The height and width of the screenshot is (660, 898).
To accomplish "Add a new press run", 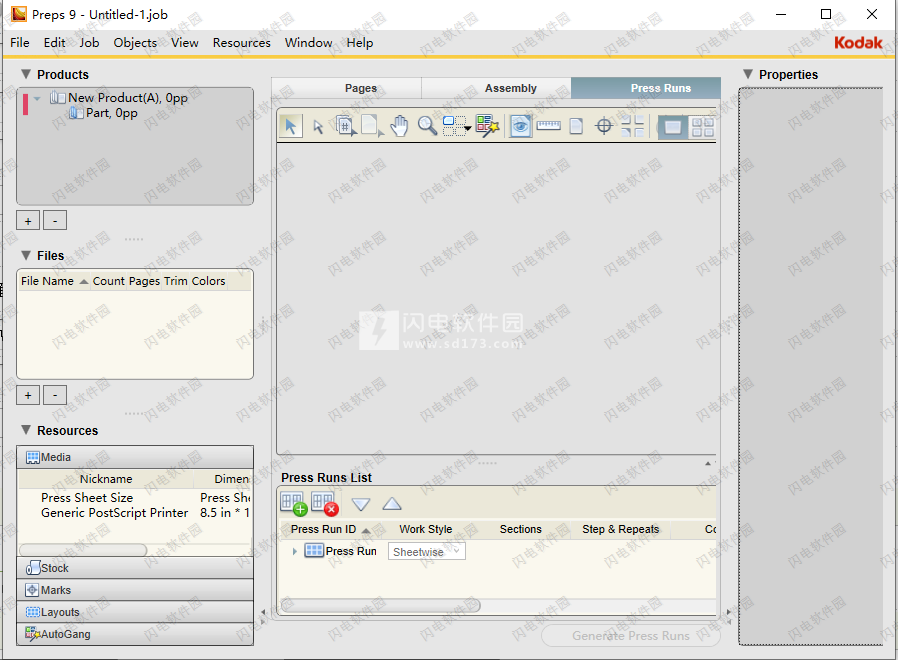I will pos(294,504).
